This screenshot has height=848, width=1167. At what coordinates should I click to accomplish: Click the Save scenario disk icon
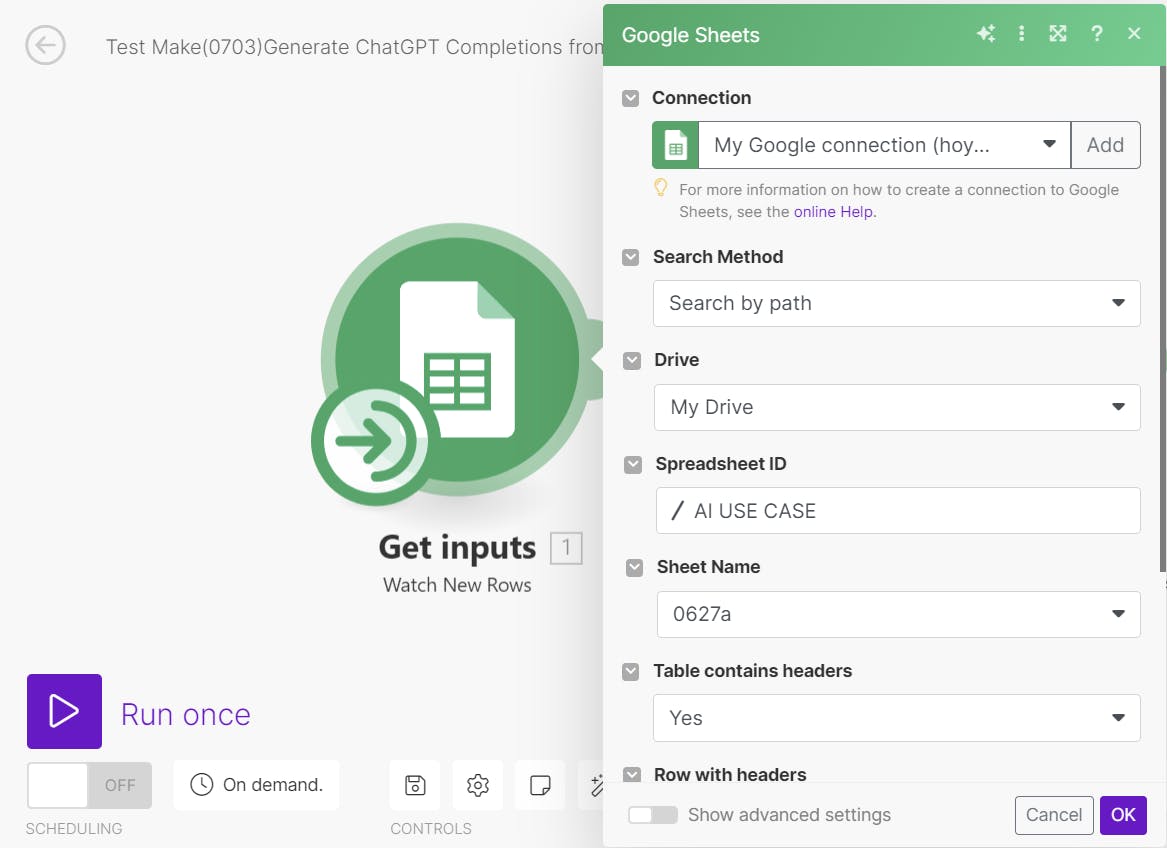(415, 785)
